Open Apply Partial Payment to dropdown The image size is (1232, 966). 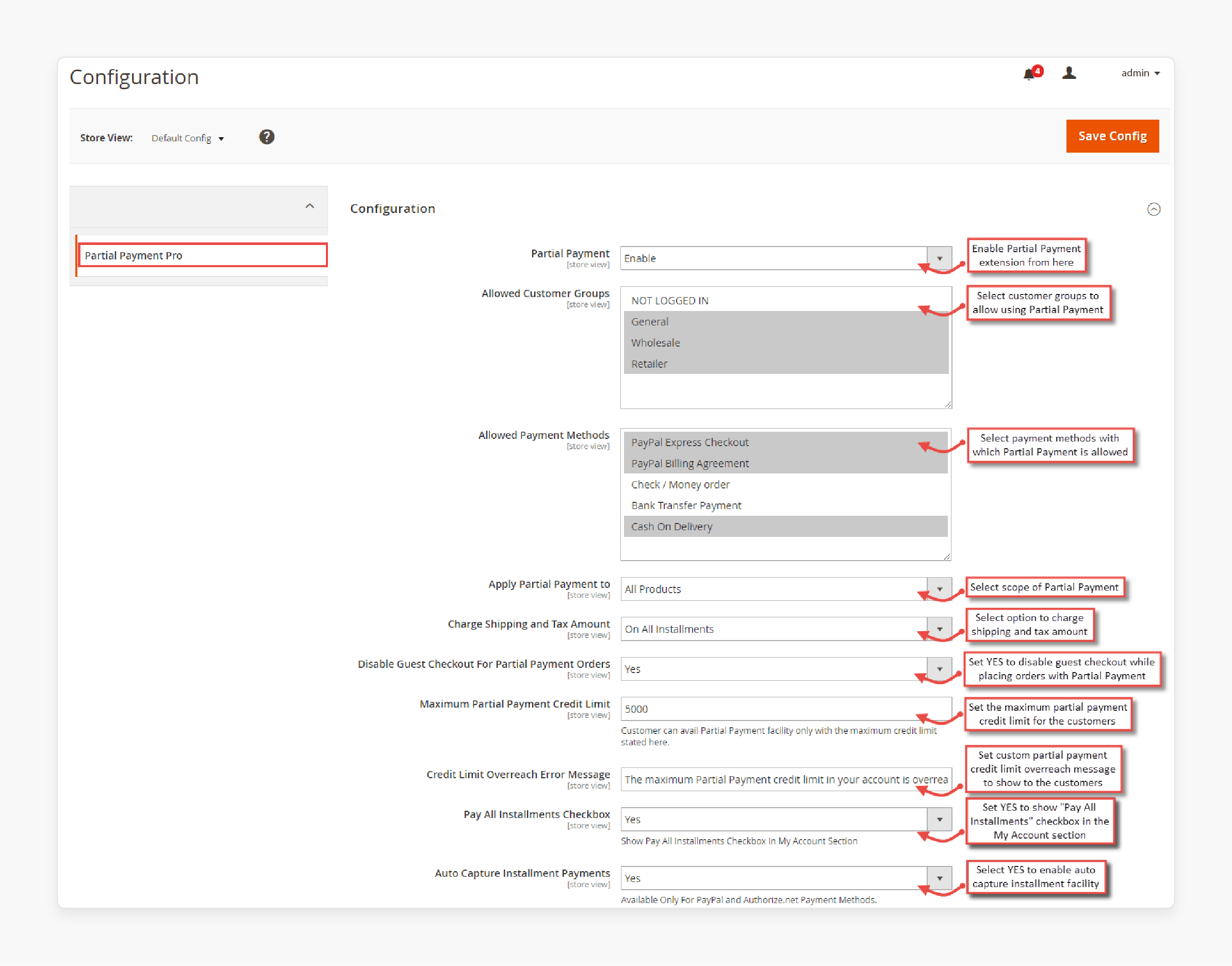pos(785,590)
